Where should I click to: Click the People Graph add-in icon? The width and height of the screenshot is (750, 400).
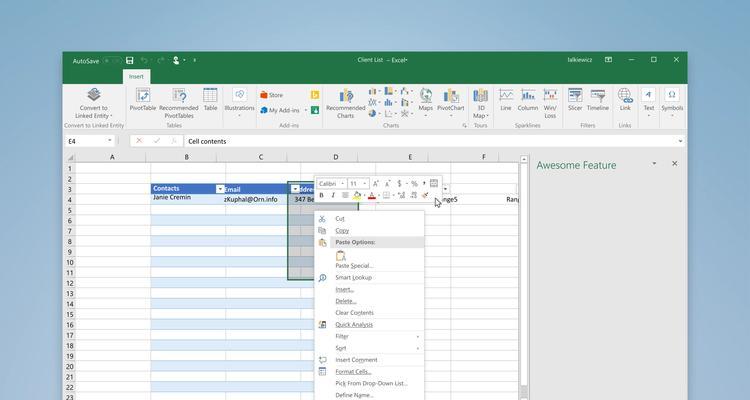(315, 110)
